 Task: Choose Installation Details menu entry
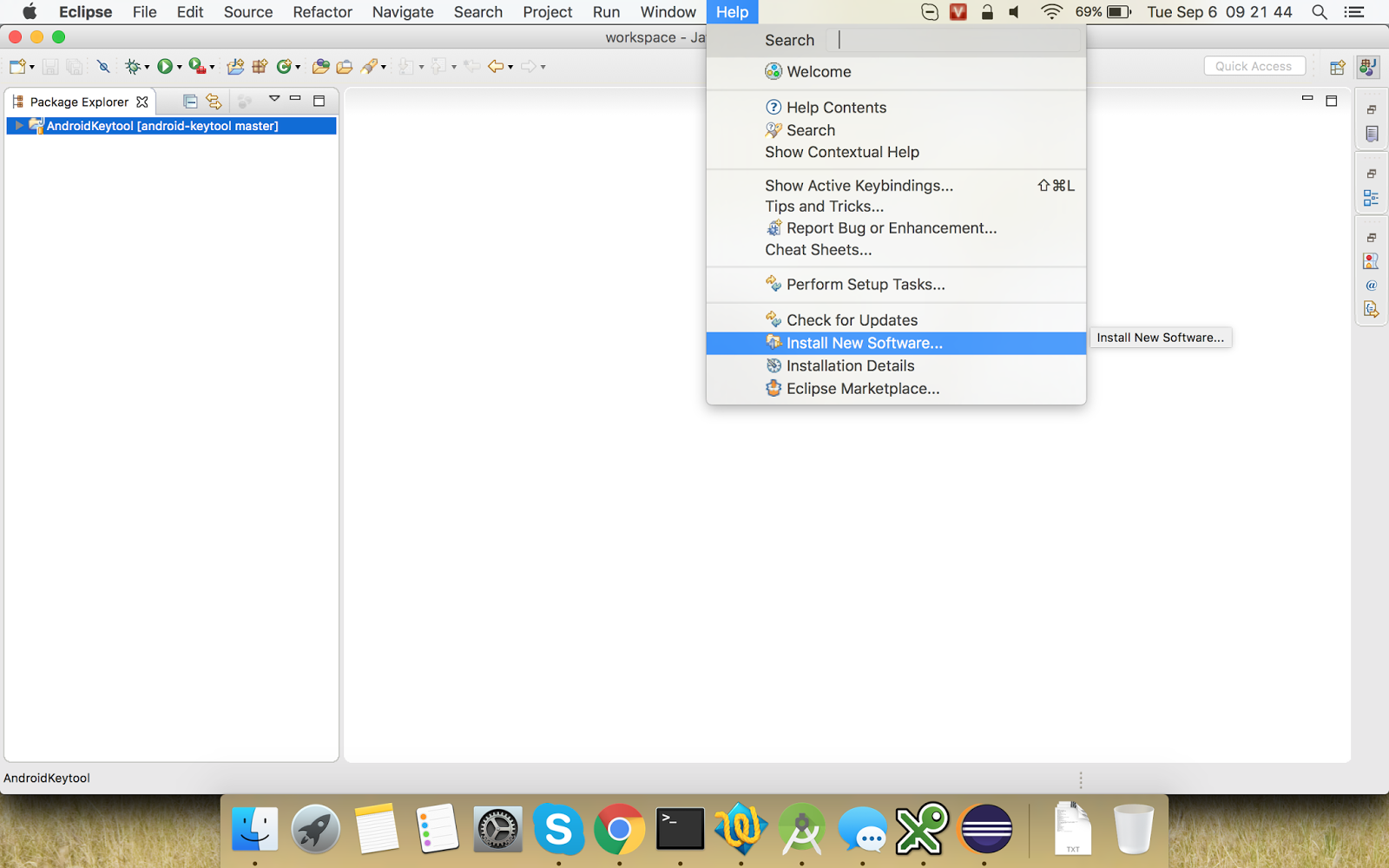[x=896, y=366]
